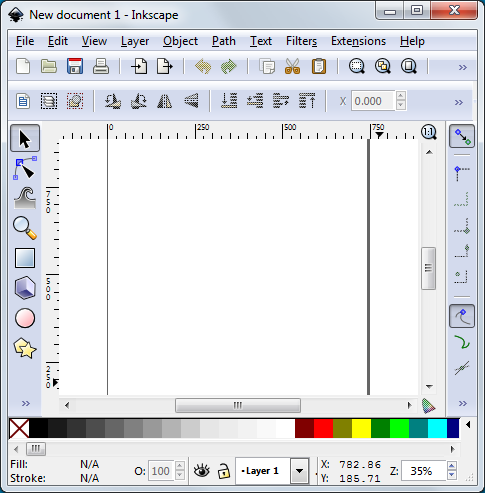This screenshot has width=485, height=493.
Task: Rotate selection 90° counter-clockwise
Action: coord(113,101)
